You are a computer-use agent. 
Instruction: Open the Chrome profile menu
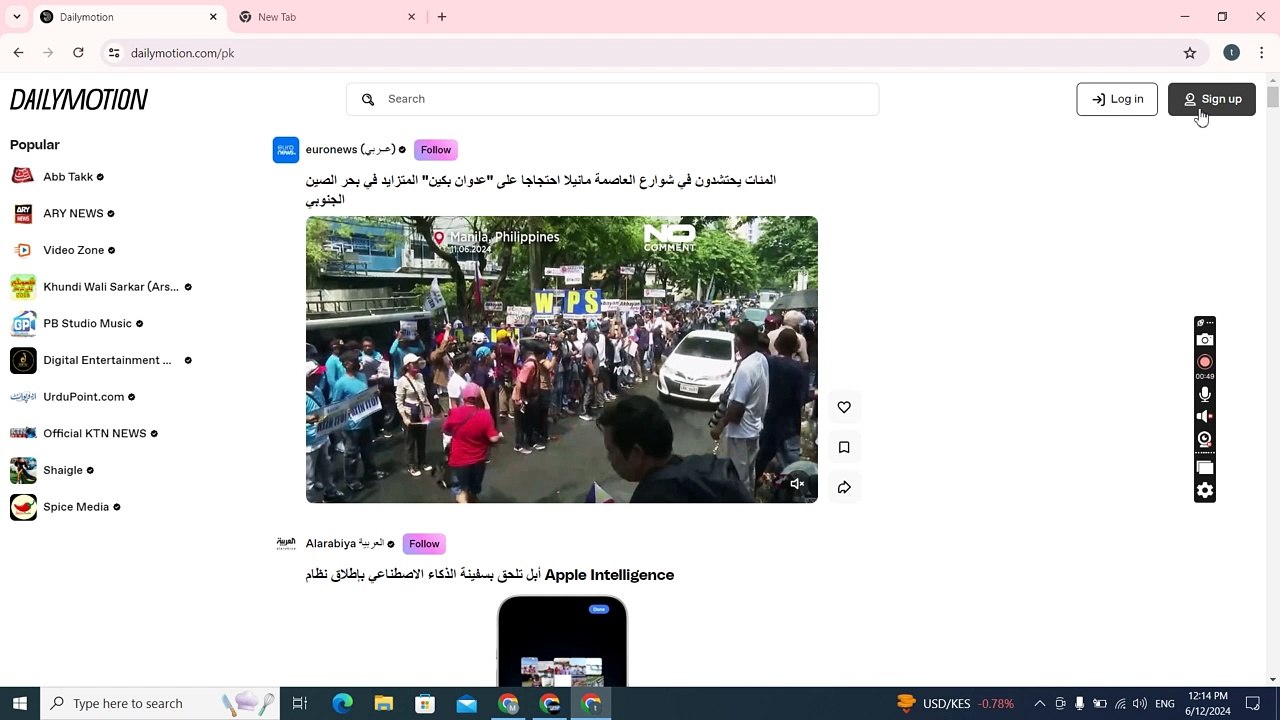pyautogui.click(x=1231, y=53)
